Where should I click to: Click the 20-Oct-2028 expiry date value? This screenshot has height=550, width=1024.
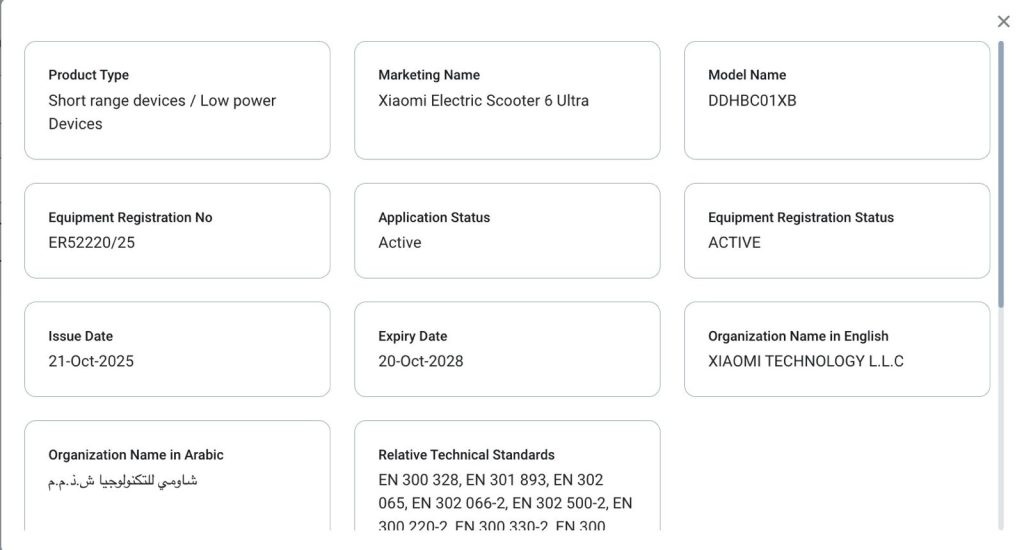pyautogui.click(x=421, y=361)
